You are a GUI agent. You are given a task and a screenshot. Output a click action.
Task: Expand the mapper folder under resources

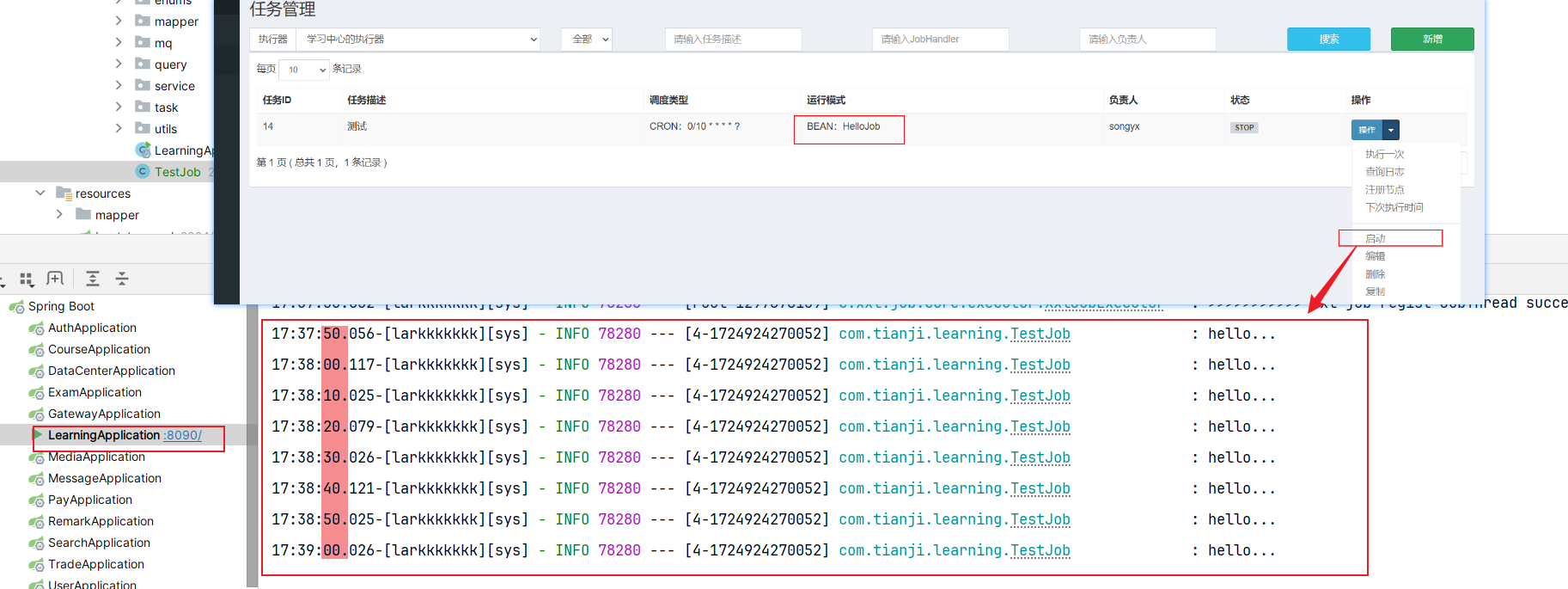click(59, 214)
